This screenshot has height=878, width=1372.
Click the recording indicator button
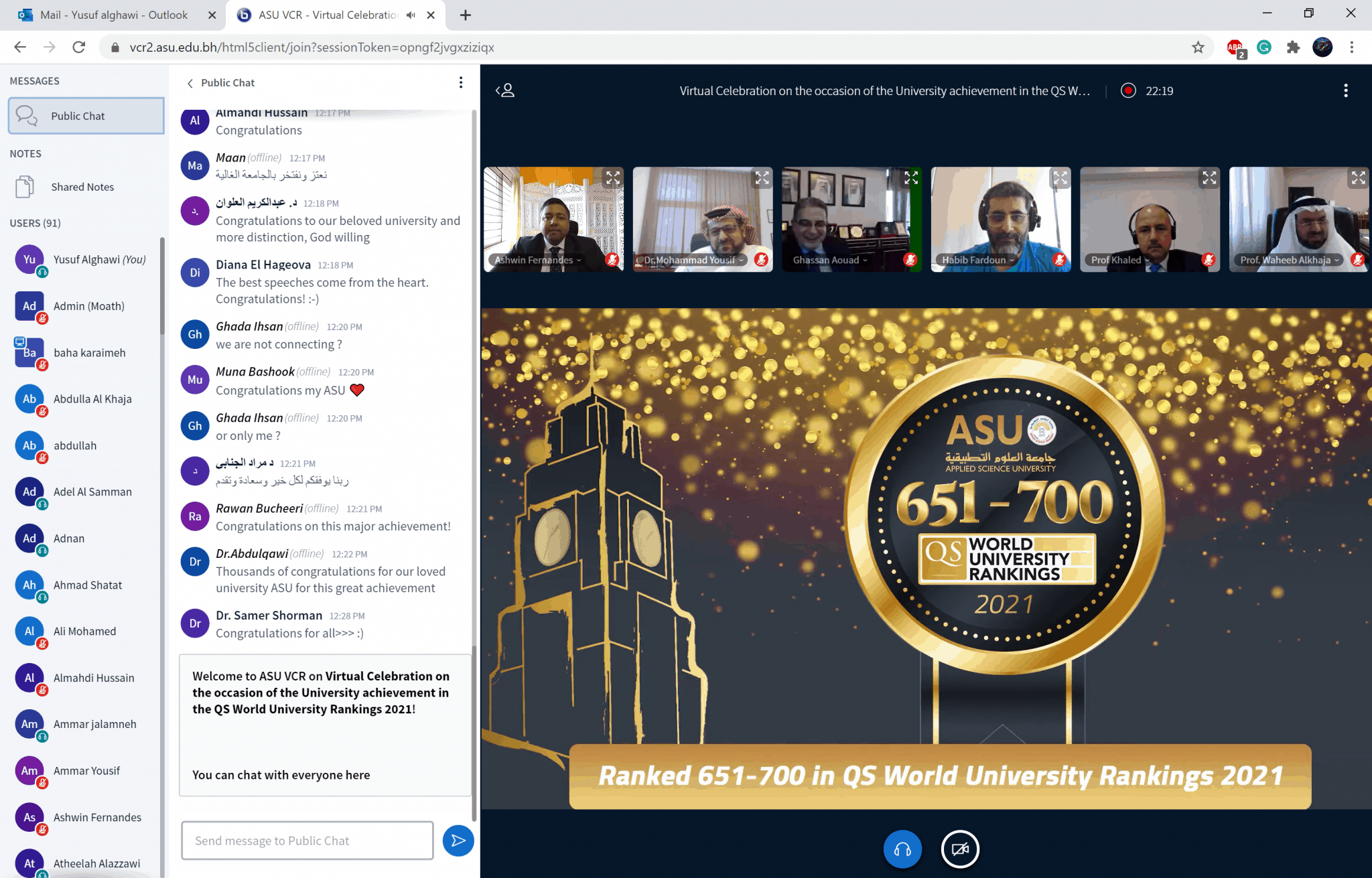pos(1128,90)
